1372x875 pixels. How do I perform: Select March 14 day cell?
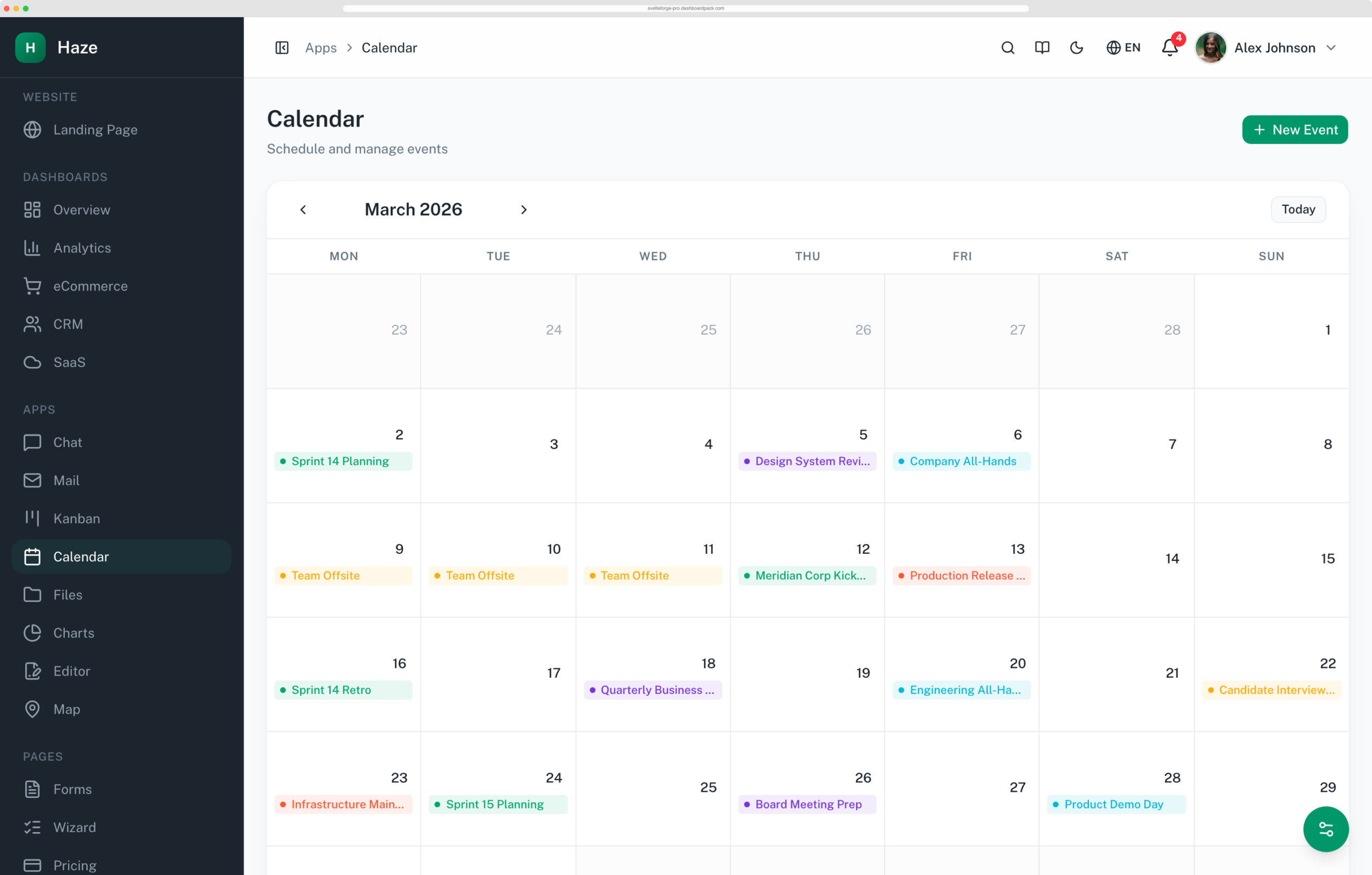[1116, 560]
